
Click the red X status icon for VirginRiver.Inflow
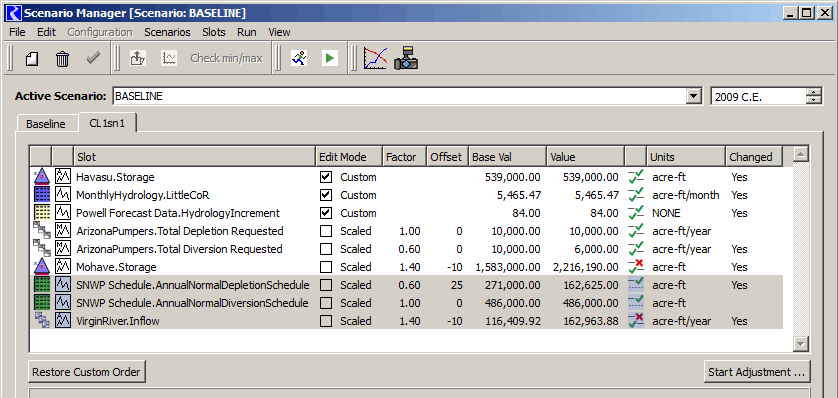[x=636, y=321]
